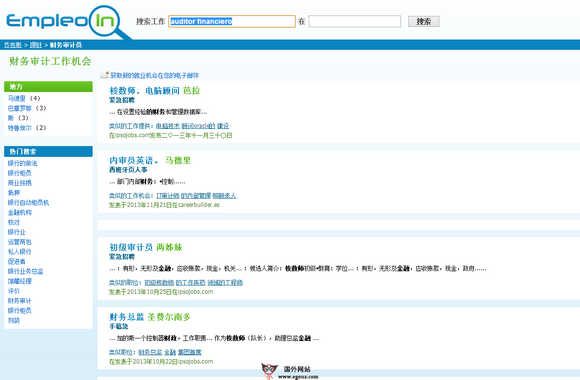Focus the 'auditor financiero' job search field
The width and height of the screenshot is (580, 380).
point(232,21)
